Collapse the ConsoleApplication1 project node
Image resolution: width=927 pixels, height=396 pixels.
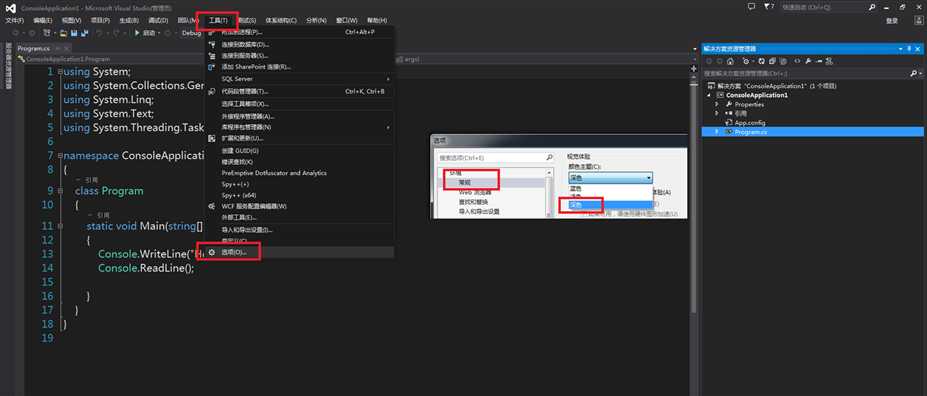710,95
